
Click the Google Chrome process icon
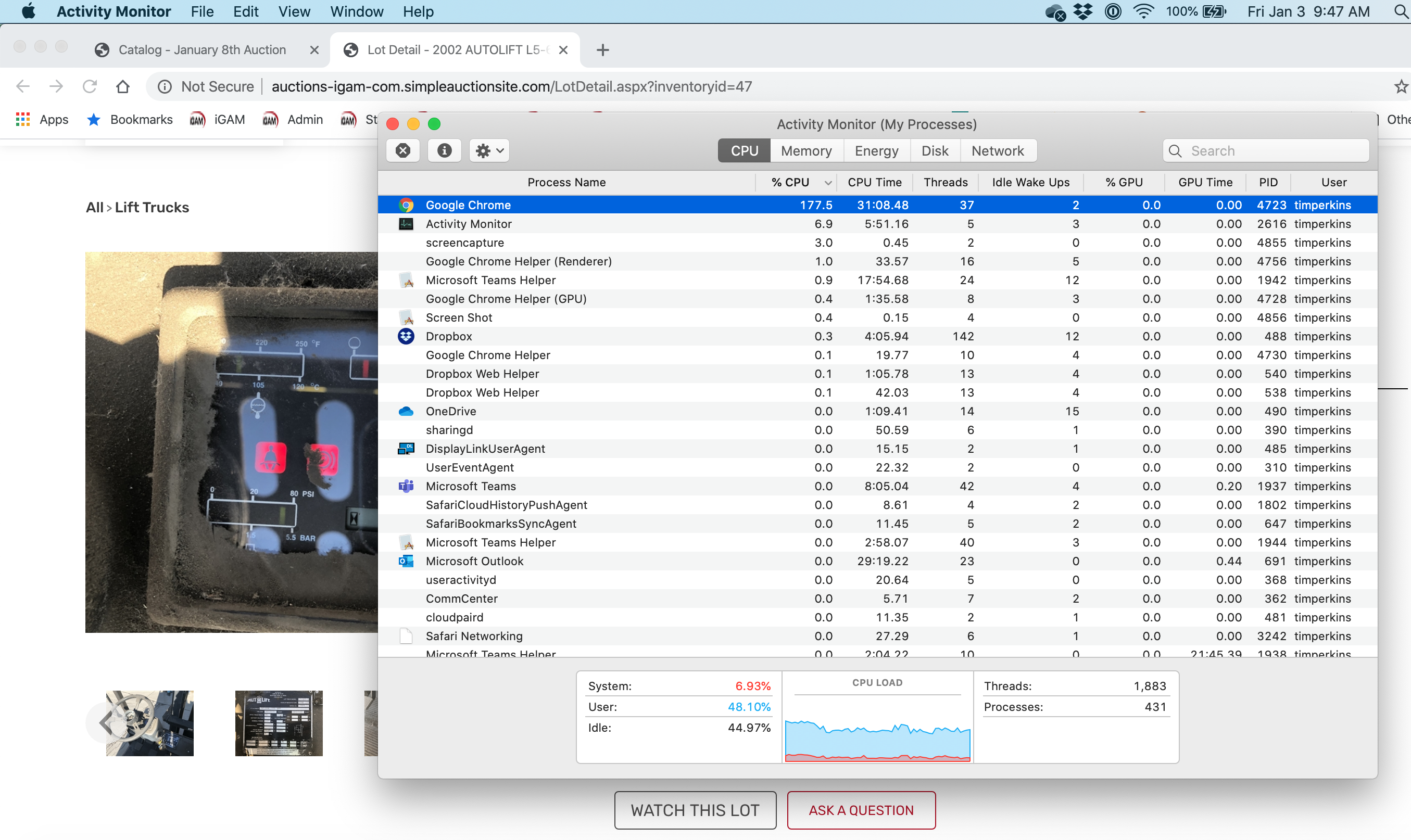[x=406, y=205]
